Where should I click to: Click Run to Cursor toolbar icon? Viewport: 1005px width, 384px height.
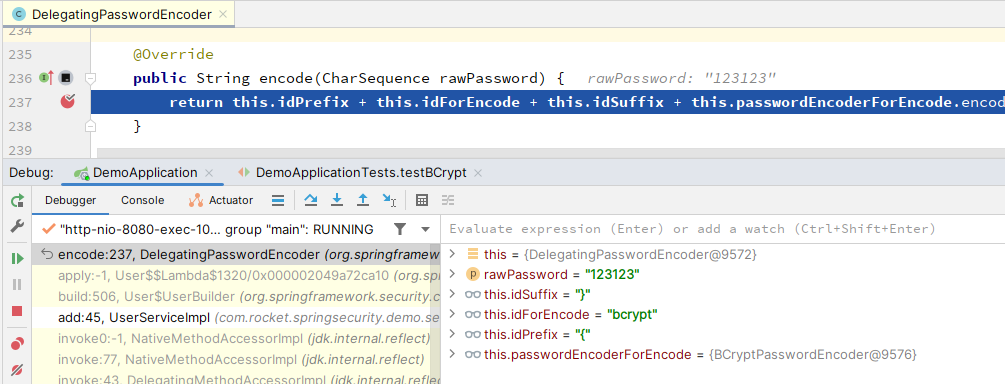pos(389,201)
